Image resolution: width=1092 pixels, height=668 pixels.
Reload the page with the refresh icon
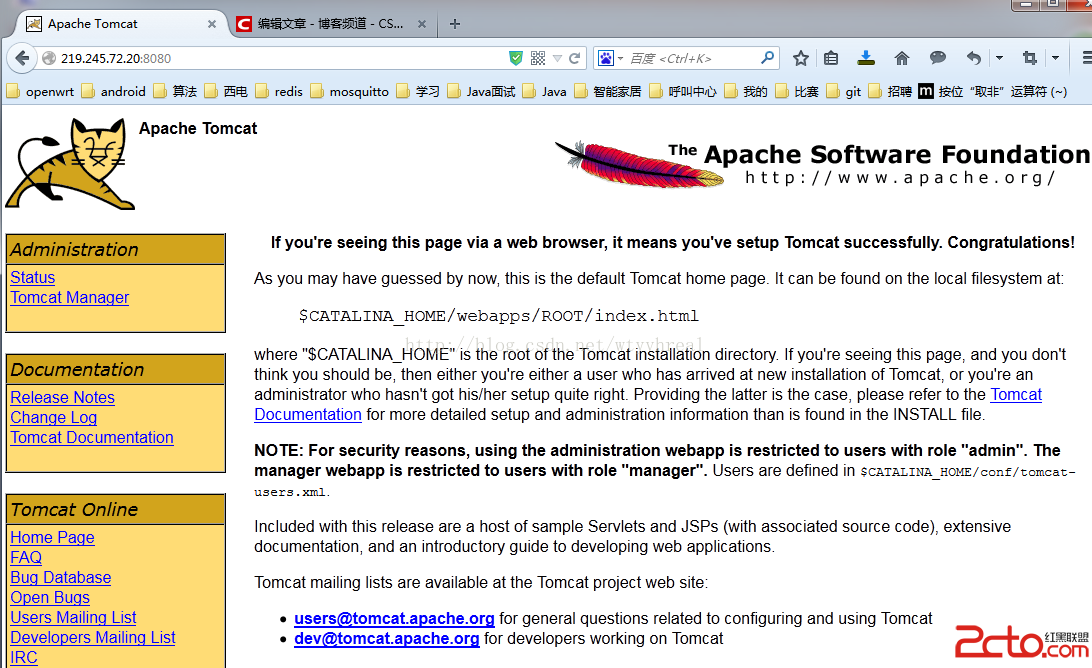point(575,59)
